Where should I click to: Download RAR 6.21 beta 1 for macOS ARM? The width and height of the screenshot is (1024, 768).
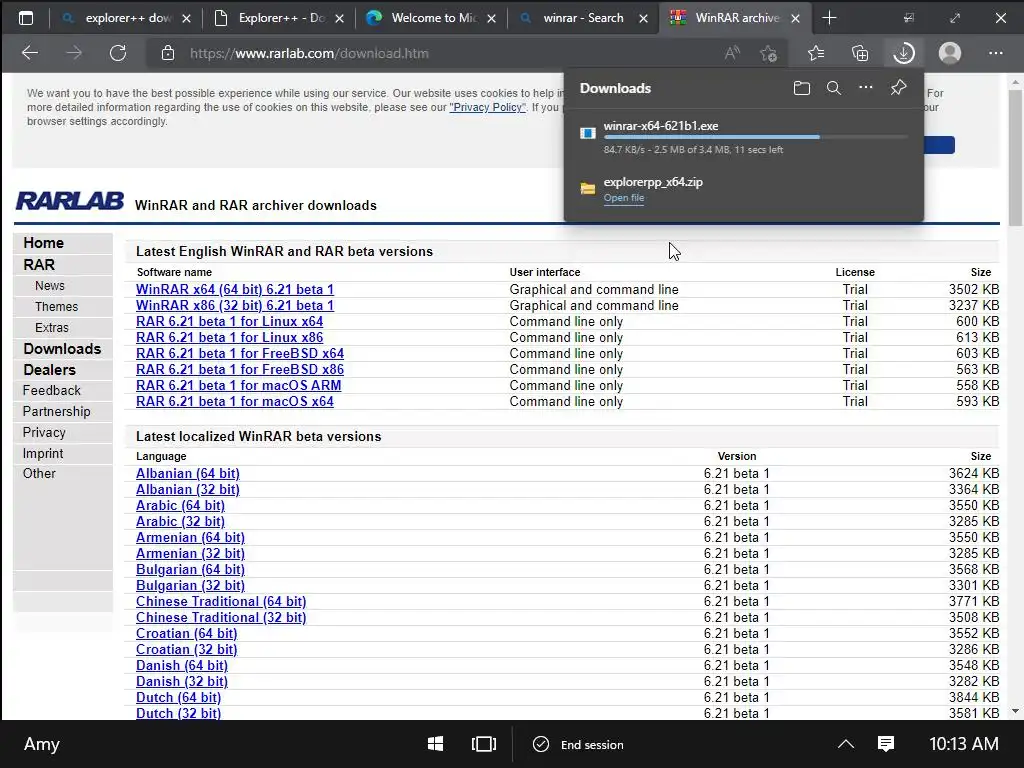pyautogui.click(x=238, y=385)
